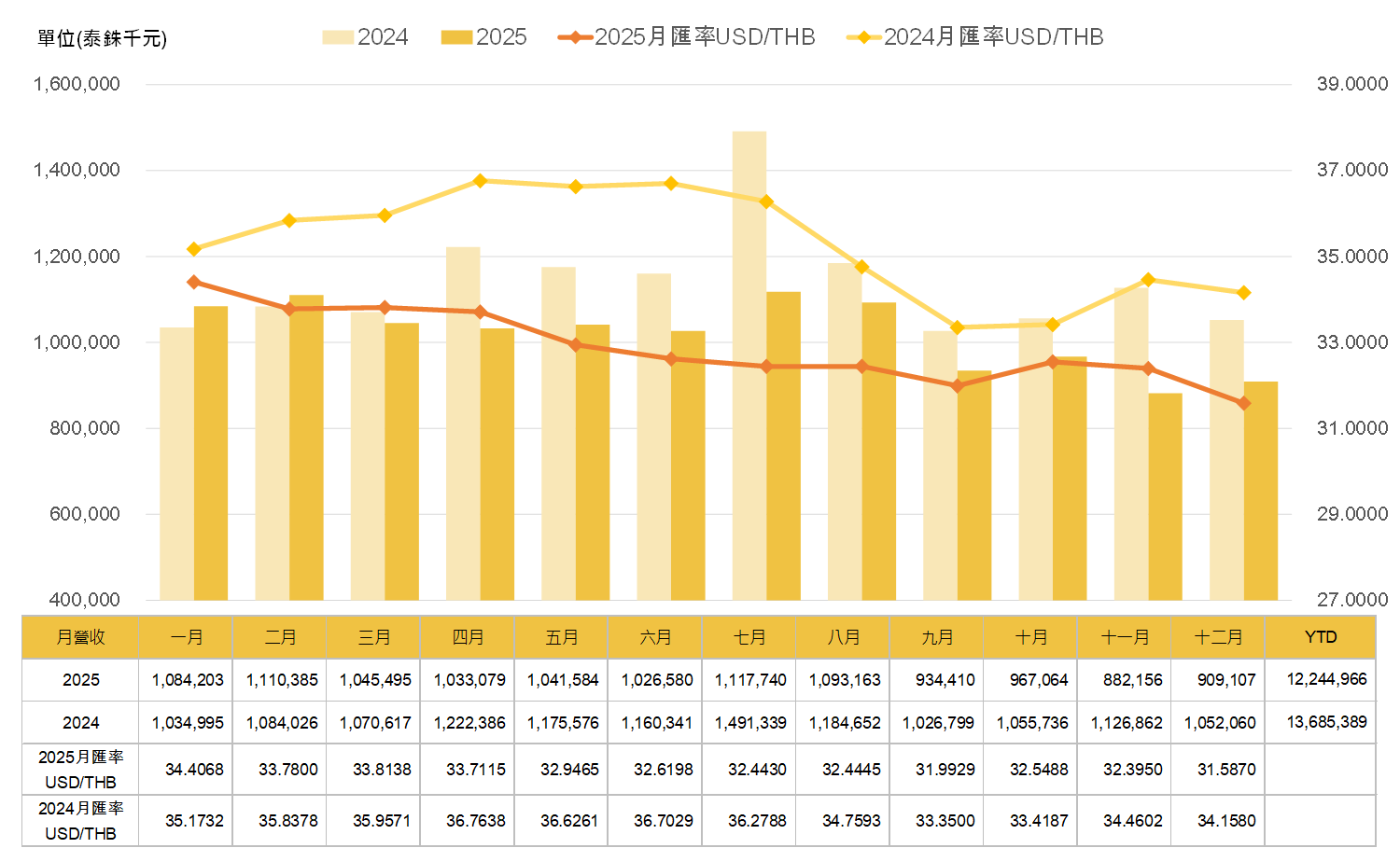This screenshot has height=848, width=1400.
Task: Select the 2024 exchange rate marker for 九月
Action: 957,327
